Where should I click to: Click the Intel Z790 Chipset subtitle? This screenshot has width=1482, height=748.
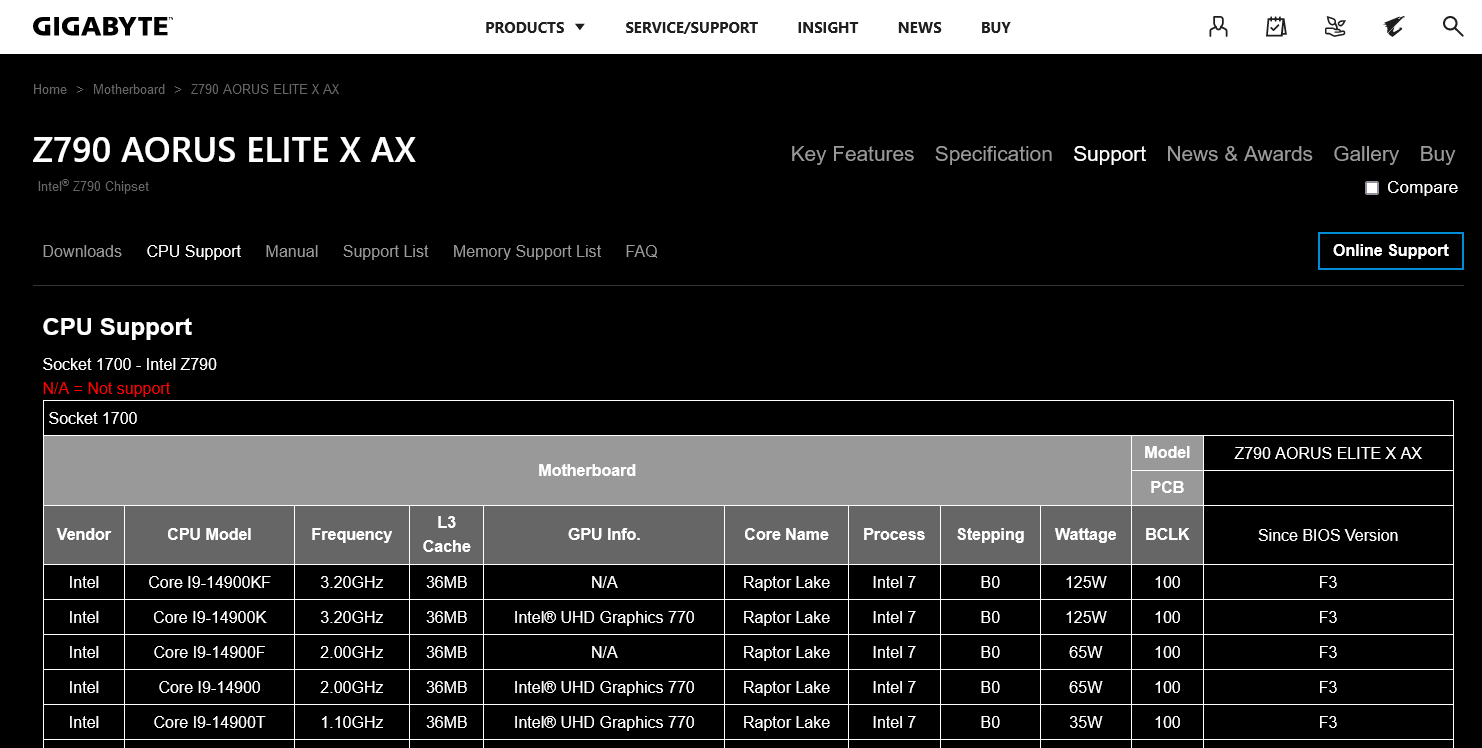point(93,186)
